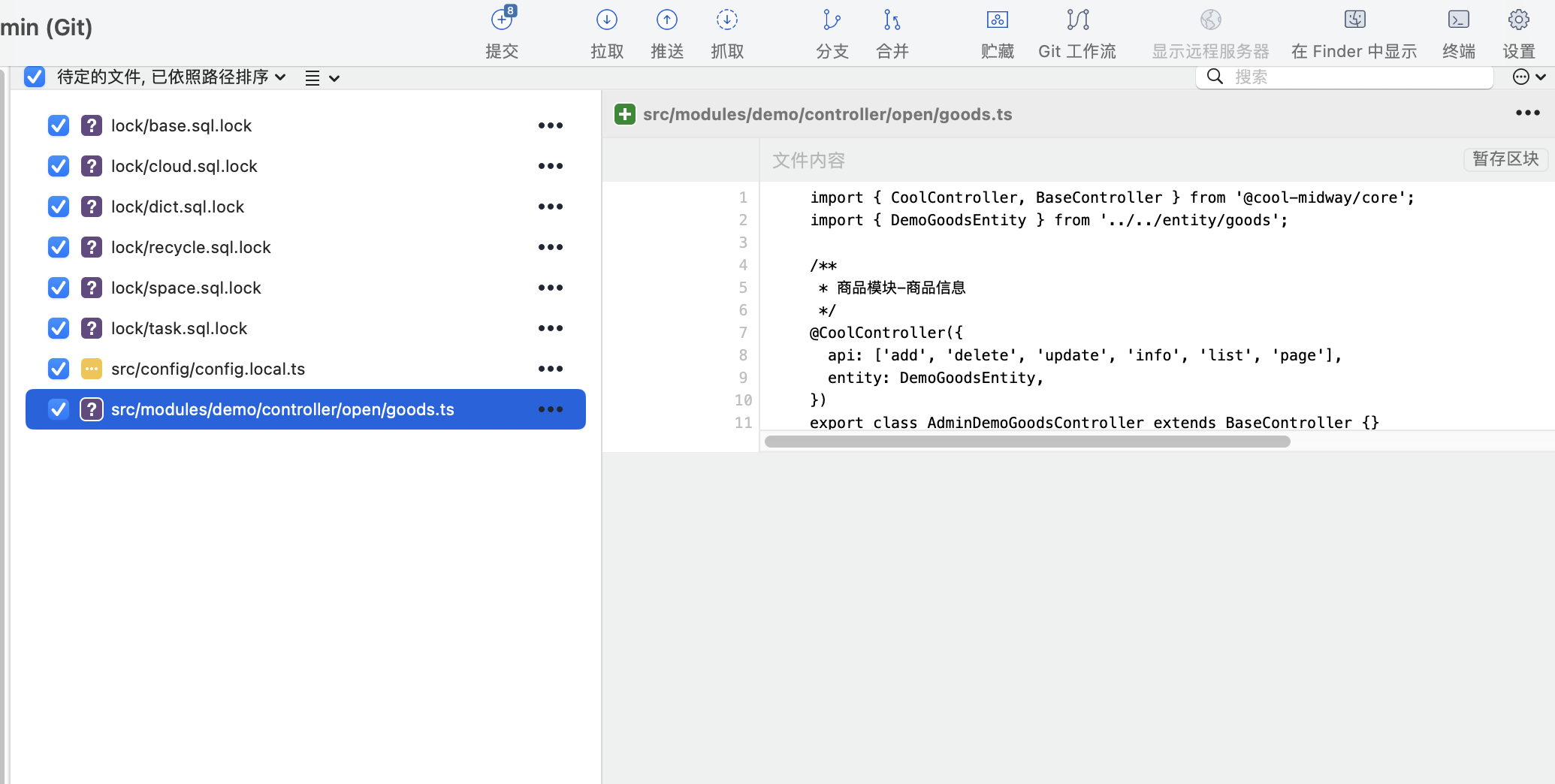Uncheck lock/base.sql.lock checkbox
The width and height of the screenshot is (1555, 784).
59,125
